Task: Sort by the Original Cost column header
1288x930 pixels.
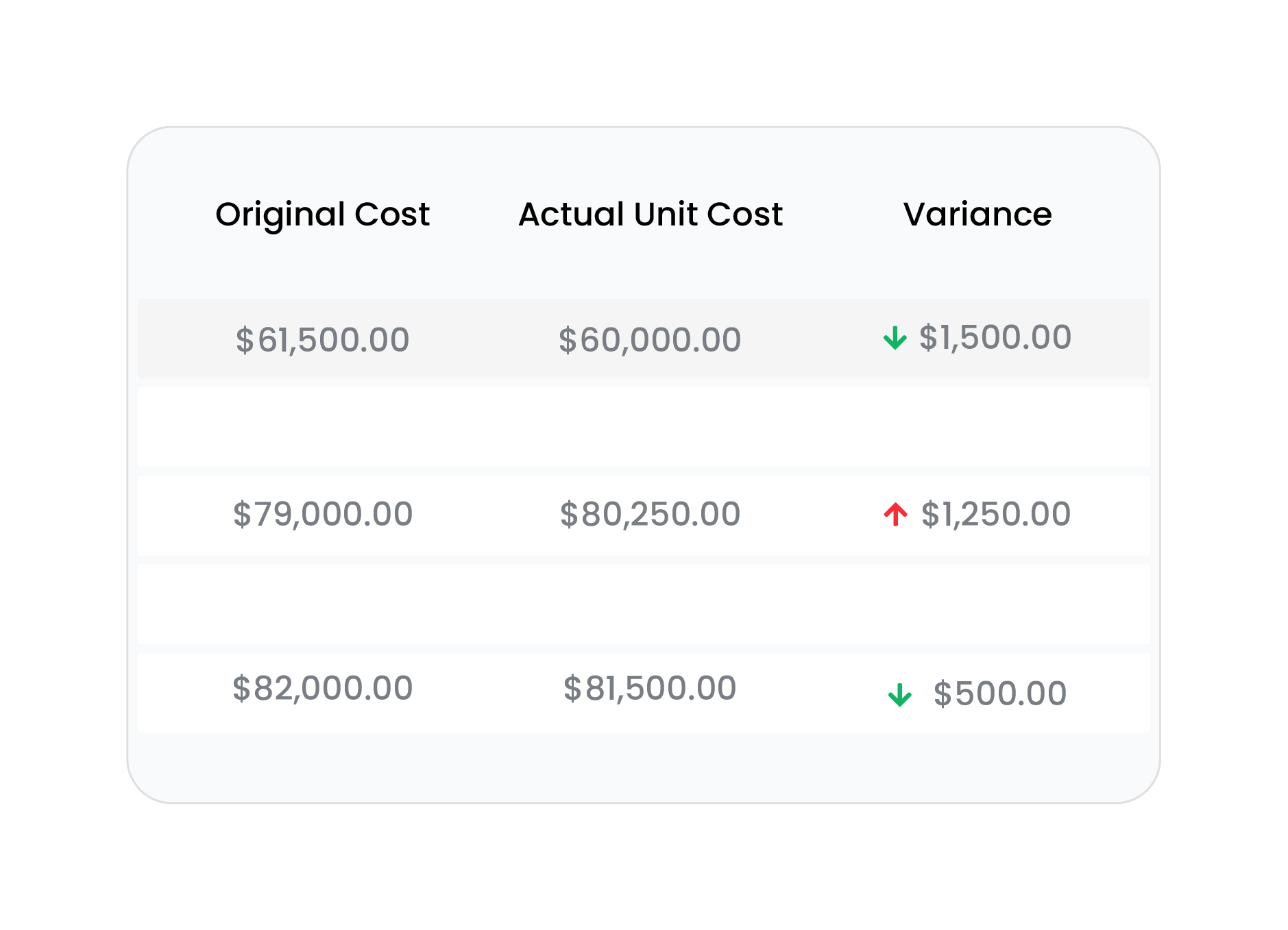Action: coord(322,215)
